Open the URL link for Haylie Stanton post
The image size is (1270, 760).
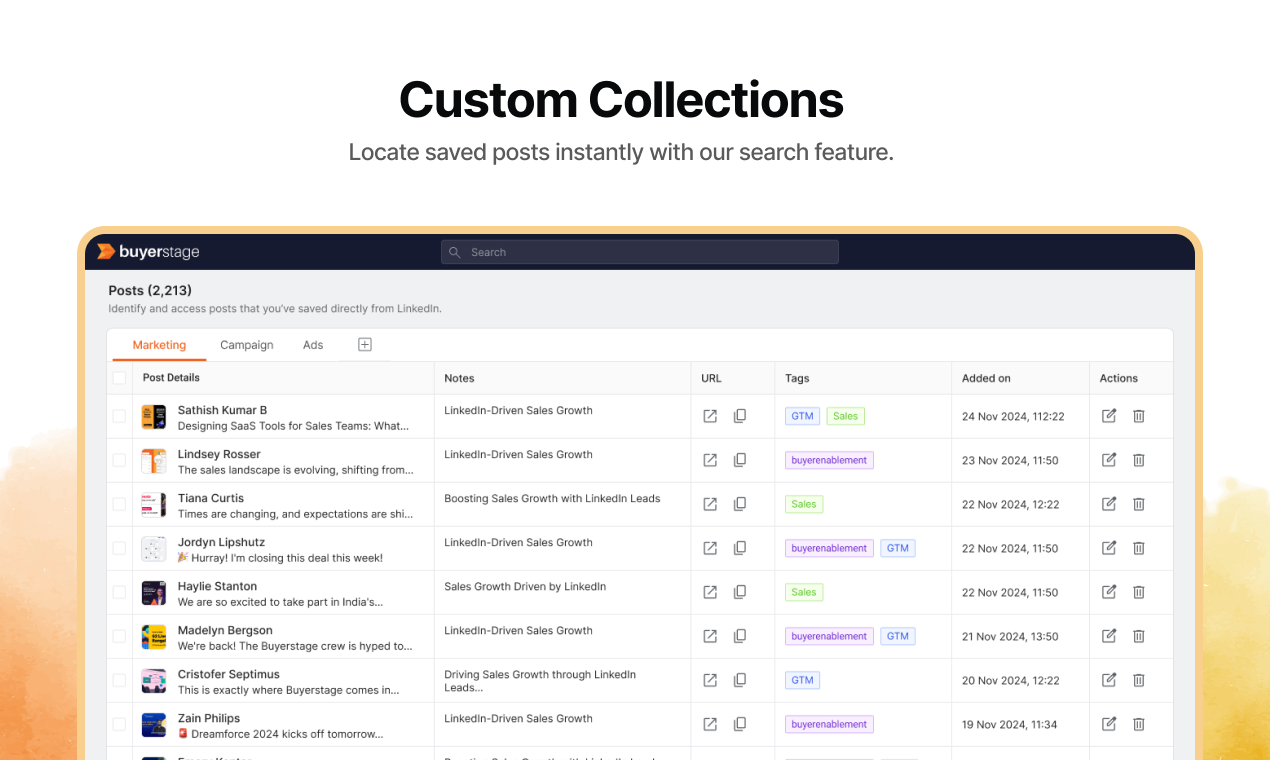pyautogui.click(x=710, y=592)
